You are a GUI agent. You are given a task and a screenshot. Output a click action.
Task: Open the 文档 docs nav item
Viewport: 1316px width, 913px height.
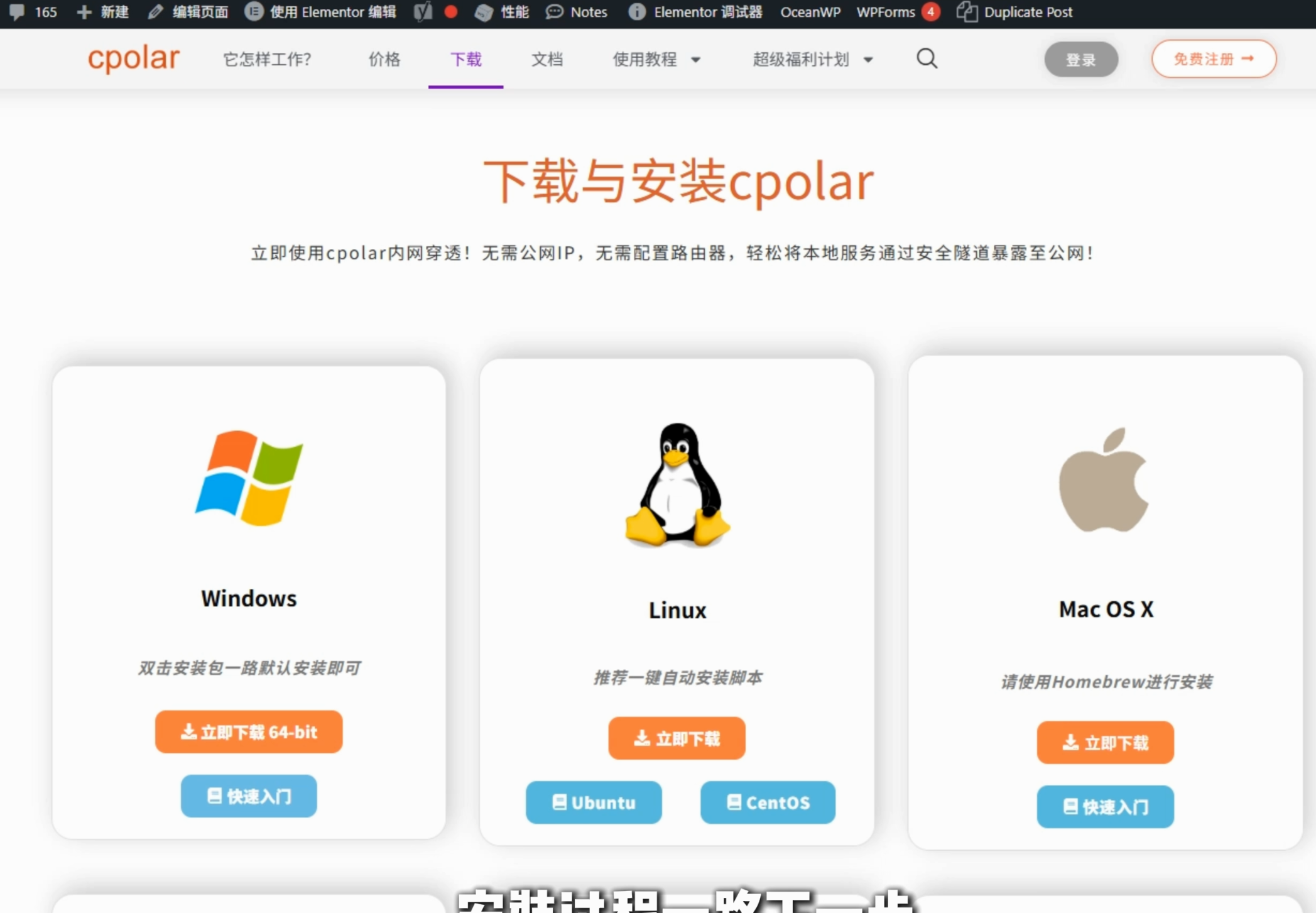[x=547, y=60]
